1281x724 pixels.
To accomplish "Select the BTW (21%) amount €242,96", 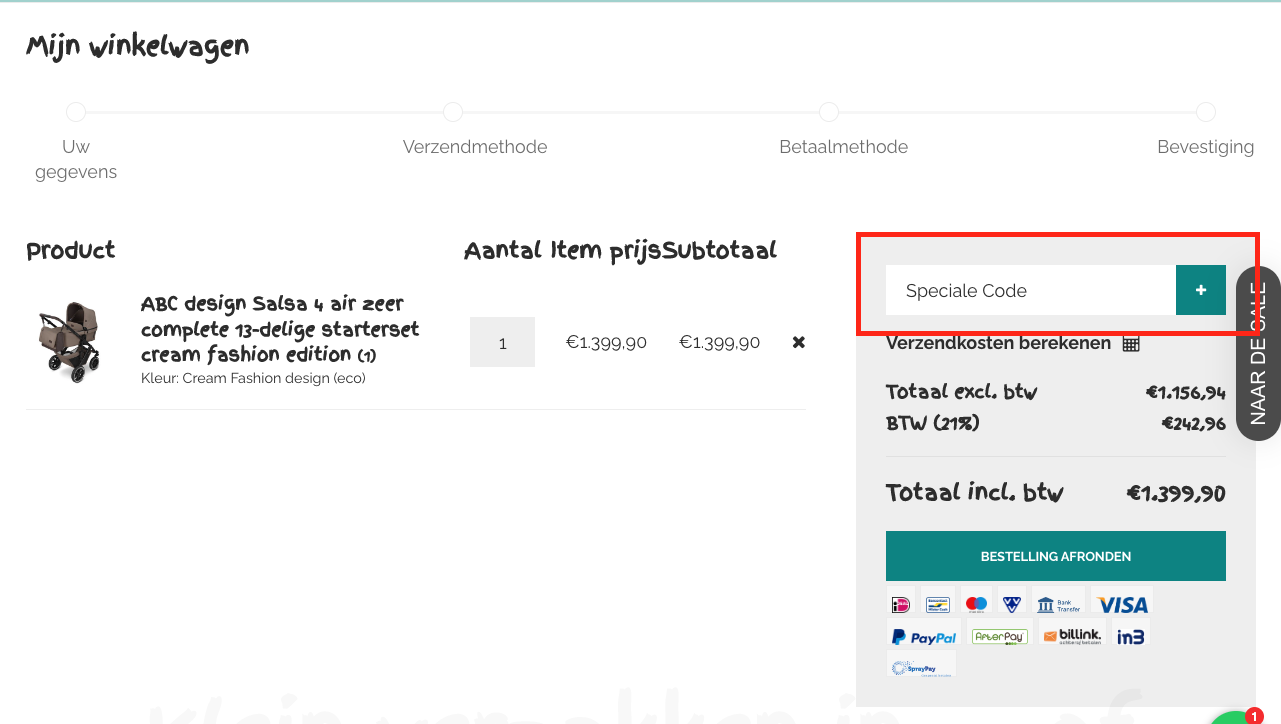I will coord(1194,424).
